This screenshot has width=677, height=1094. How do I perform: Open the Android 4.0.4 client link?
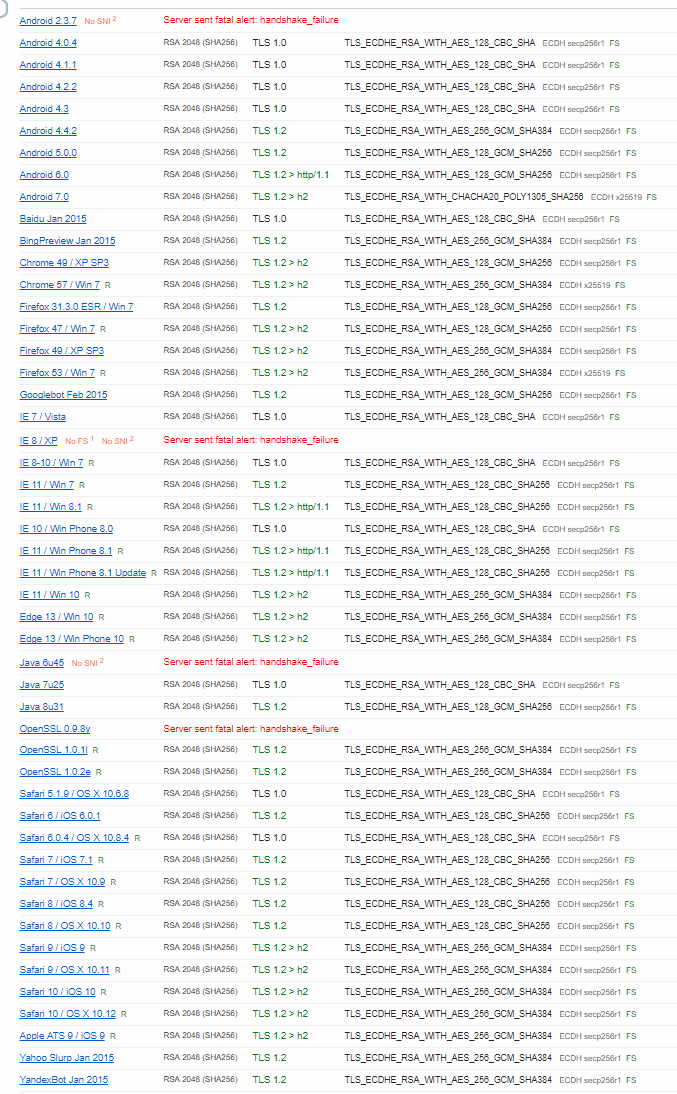point(48,43)
